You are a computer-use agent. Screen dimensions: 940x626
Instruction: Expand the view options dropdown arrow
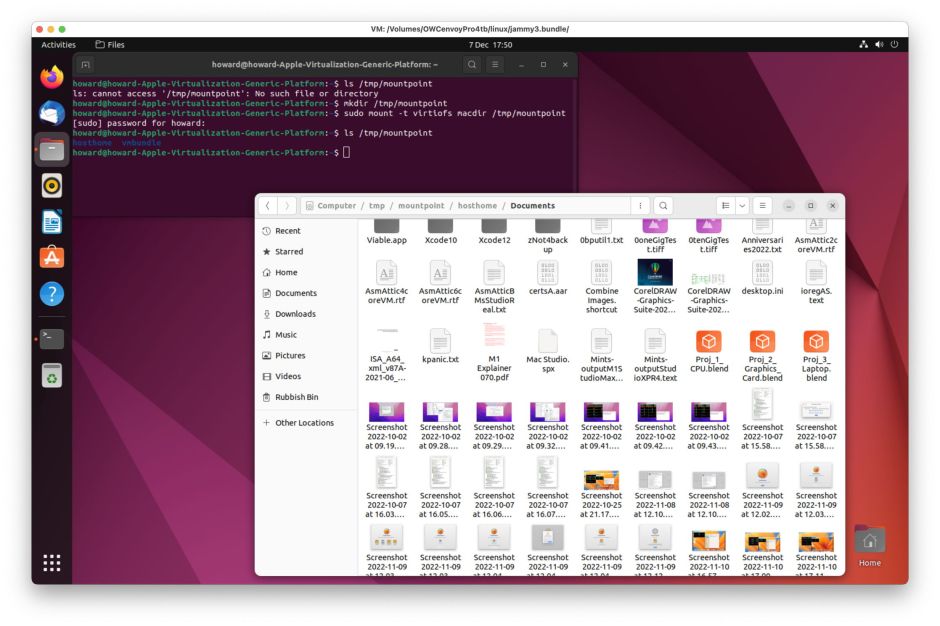click(742, 206)
